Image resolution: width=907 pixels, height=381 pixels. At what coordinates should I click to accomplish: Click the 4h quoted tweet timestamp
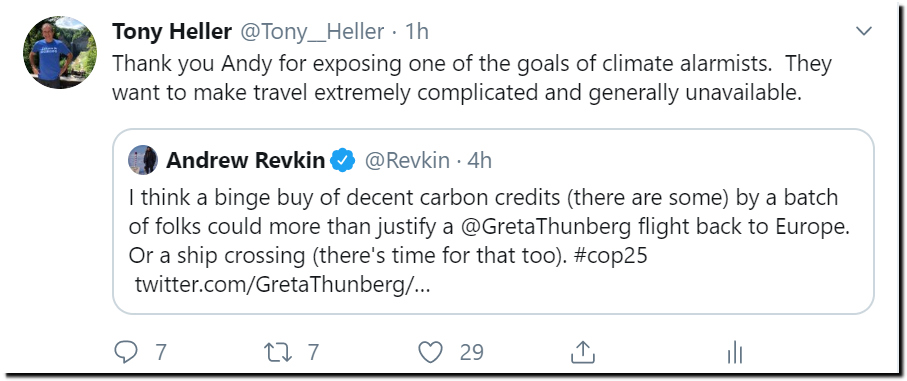point(480,161)
